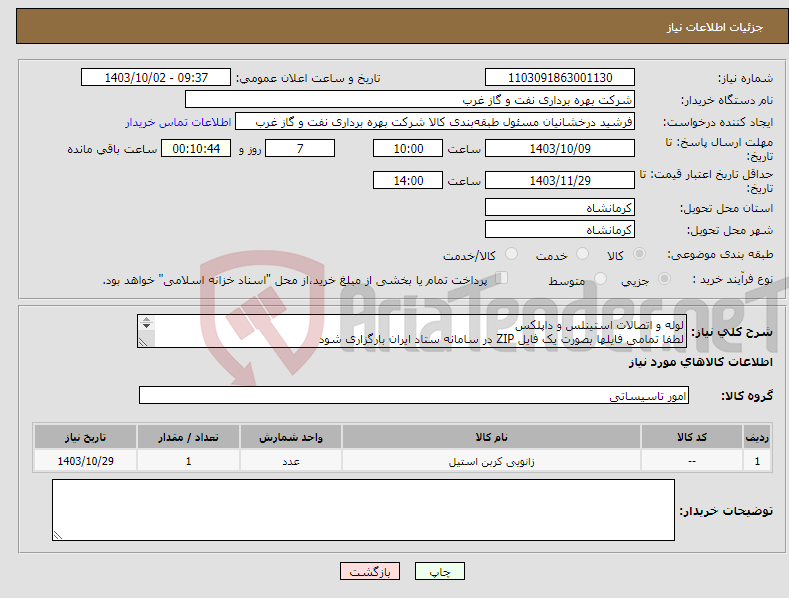Click the تاریخ نیاز column header
The width and height of the screenshot is (789, 598).
86,437
